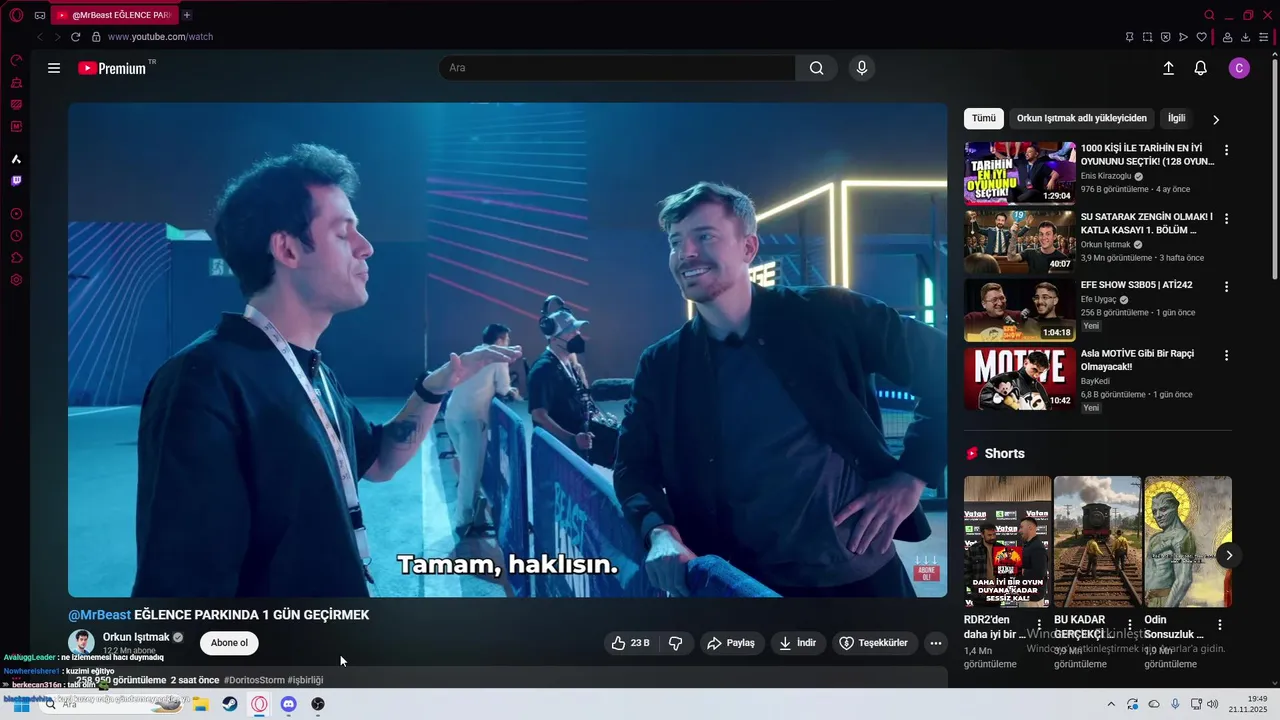The image size is (1280, 720).
Task: Open Extensions puzzle icon in sidebar
Action: pos(16,258)
